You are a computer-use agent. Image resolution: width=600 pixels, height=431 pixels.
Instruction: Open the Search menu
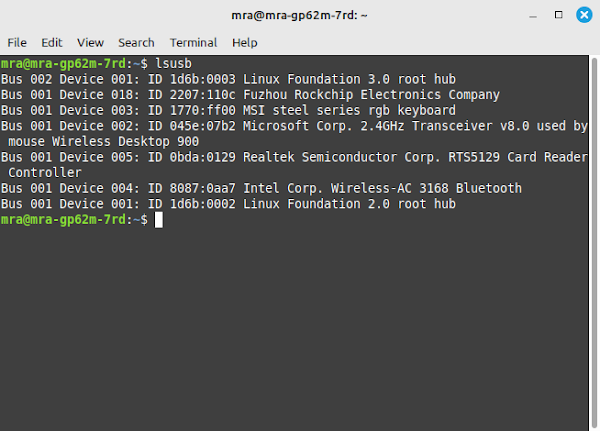click(136, 42)
